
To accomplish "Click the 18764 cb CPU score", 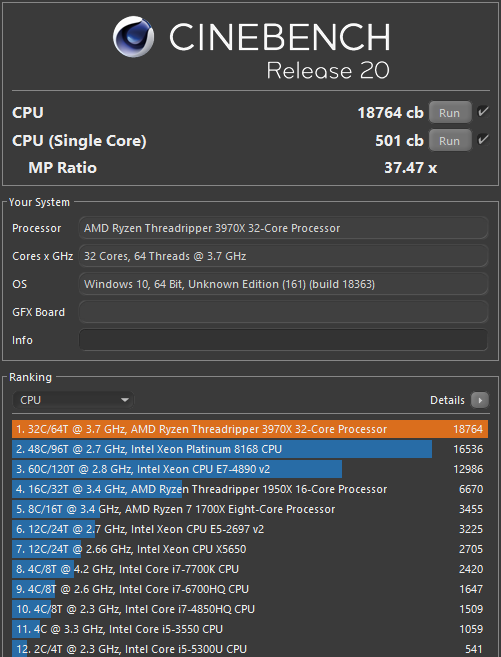I will pos(390,113).
